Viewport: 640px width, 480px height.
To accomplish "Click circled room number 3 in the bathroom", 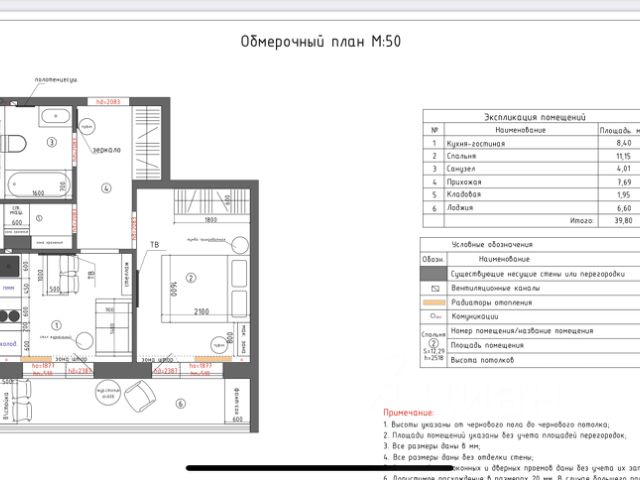I will (51, 142).
